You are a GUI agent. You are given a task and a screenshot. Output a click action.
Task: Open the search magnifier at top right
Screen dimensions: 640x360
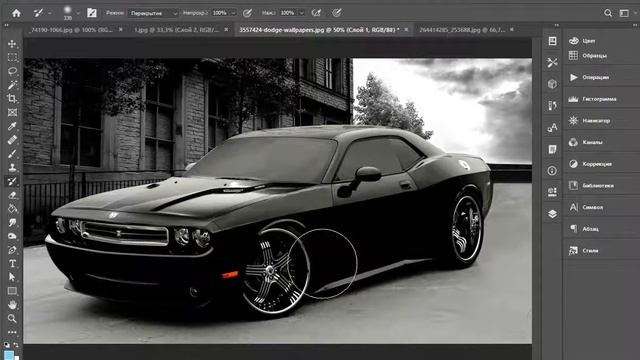(608, 13)
